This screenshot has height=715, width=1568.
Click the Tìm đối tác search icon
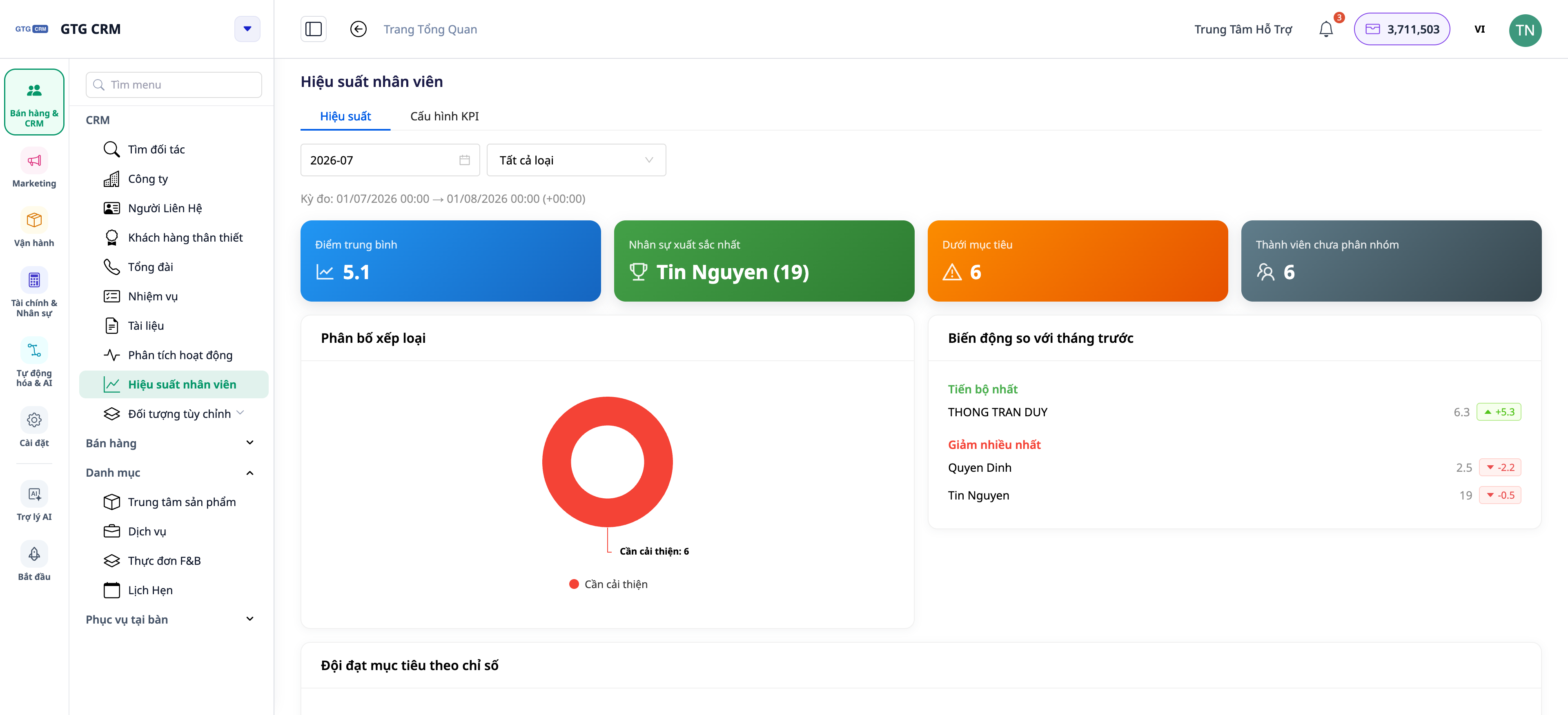pos(111,149)
